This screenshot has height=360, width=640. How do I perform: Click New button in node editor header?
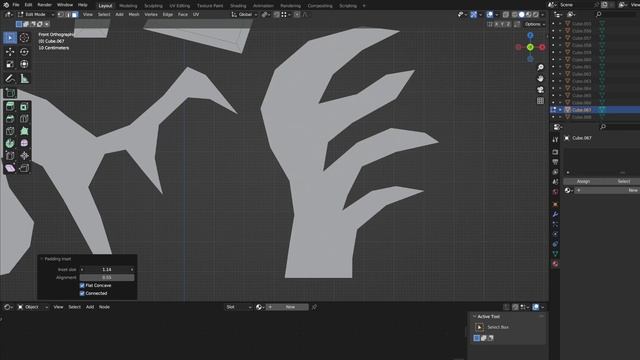point(287,307)
